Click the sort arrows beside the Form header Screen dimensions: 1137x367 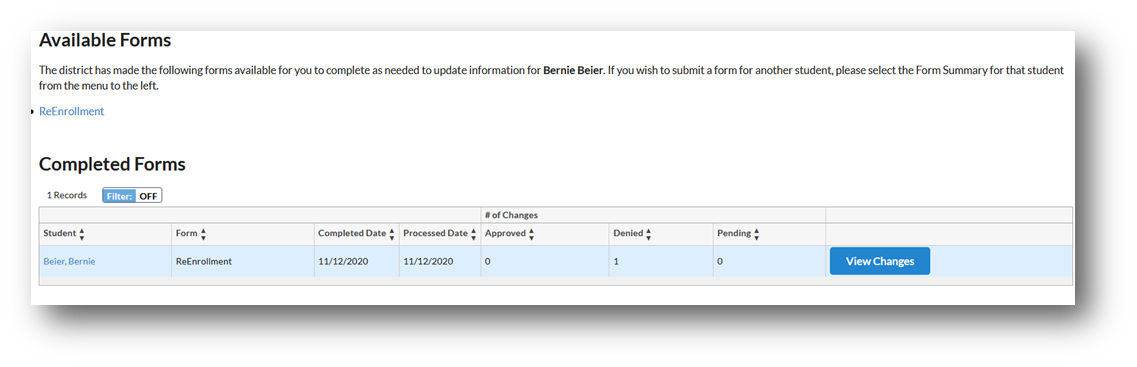203,234
